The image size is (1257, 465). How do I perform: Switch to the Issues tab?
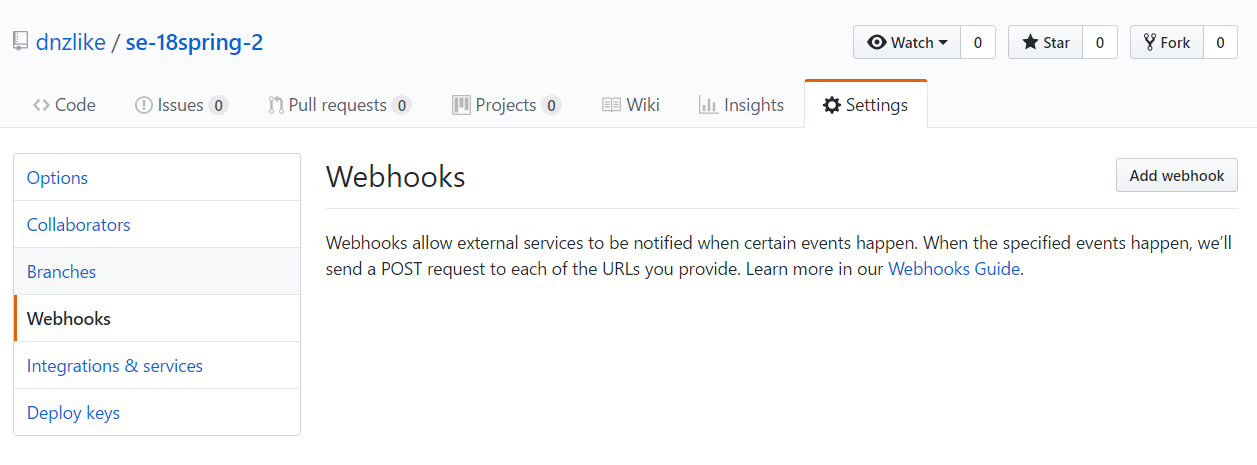pos(181,105)
